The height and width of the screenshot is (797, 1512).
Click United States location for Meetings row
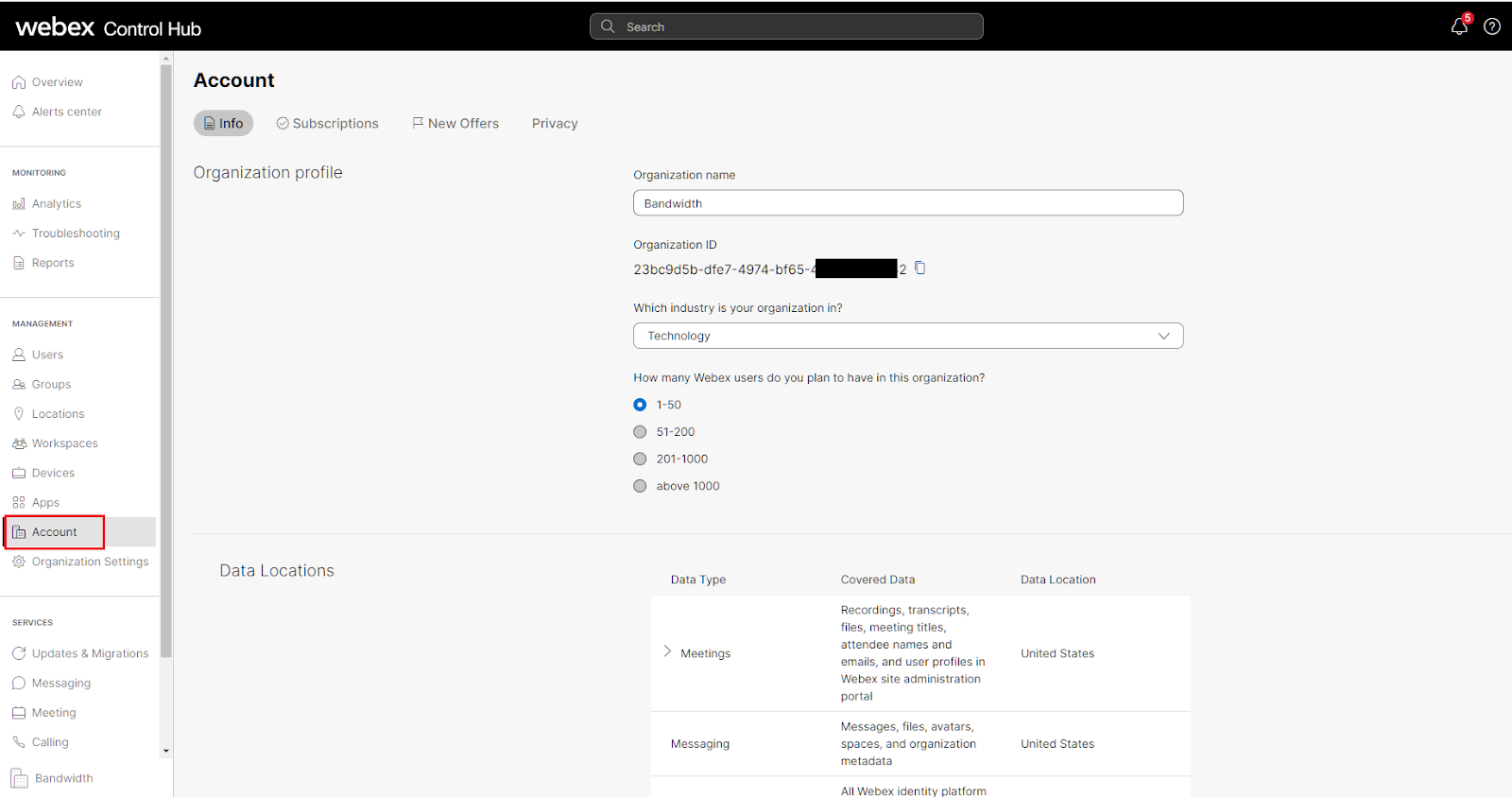point(1057,653)
